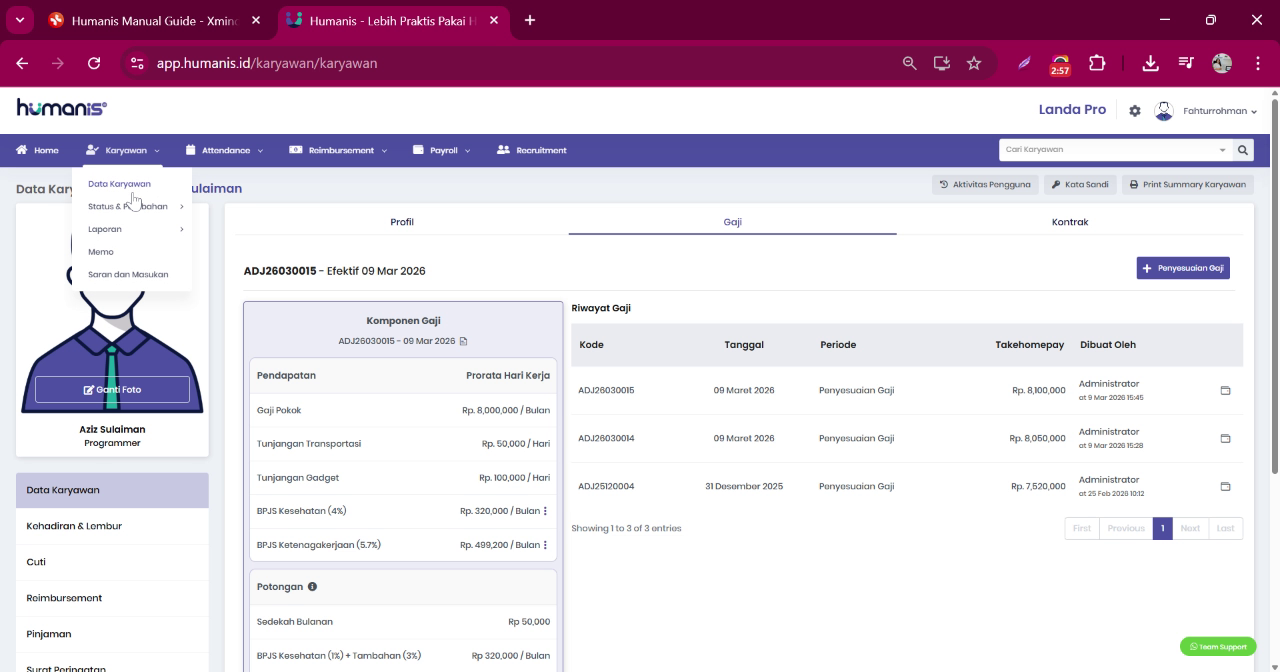Click the feather extension icon
Screen dimensions: 1280x672
pos(1024,63)
